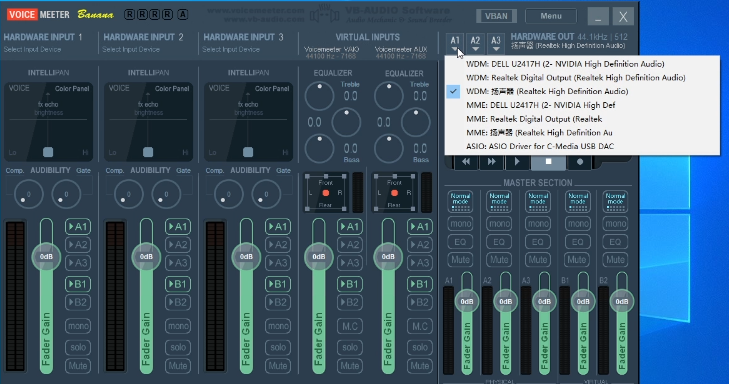The height and width of the screenshot is (384, 729).
Task: Click master A1 bus fader knob
Action: [x=467, y=301]
